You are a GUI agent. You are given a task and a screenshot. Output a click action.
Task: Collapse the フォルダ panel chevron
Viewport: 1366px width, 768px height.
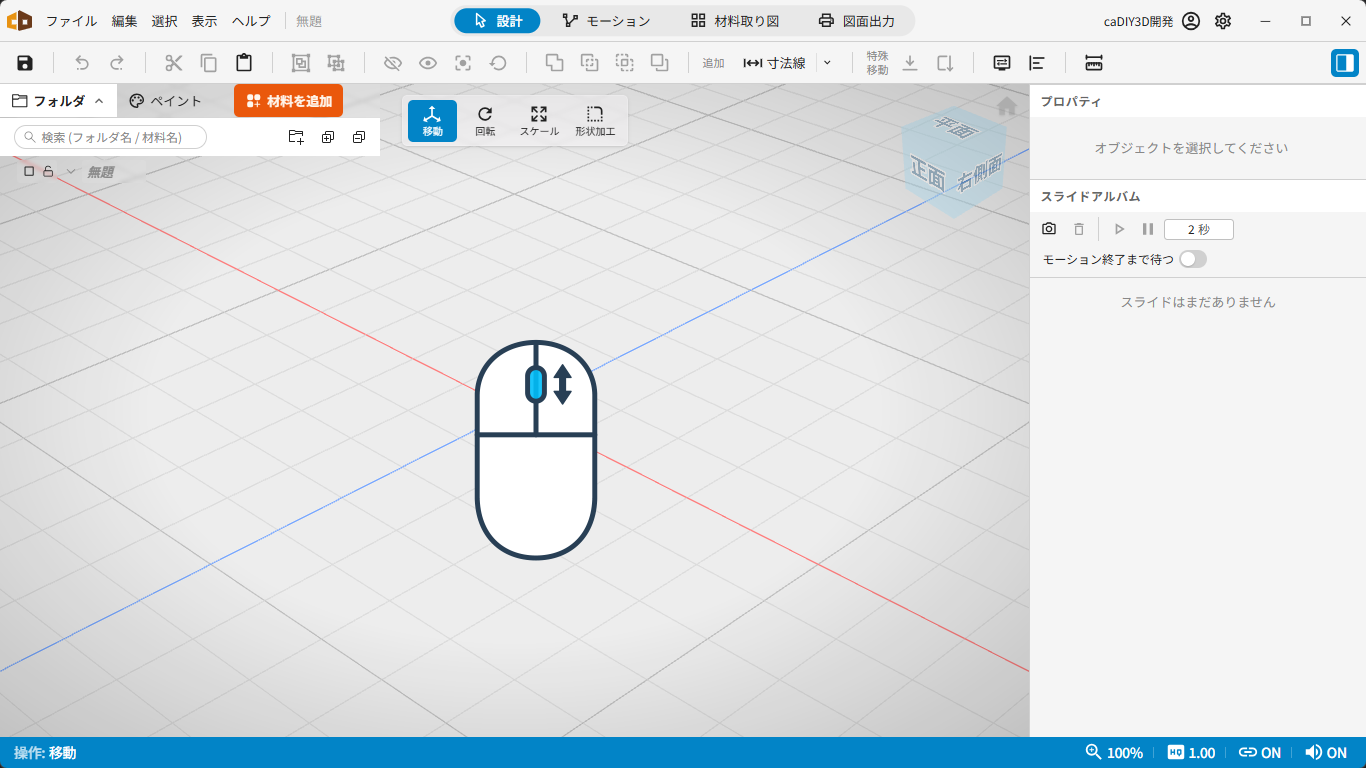click(x=99, y=101)
